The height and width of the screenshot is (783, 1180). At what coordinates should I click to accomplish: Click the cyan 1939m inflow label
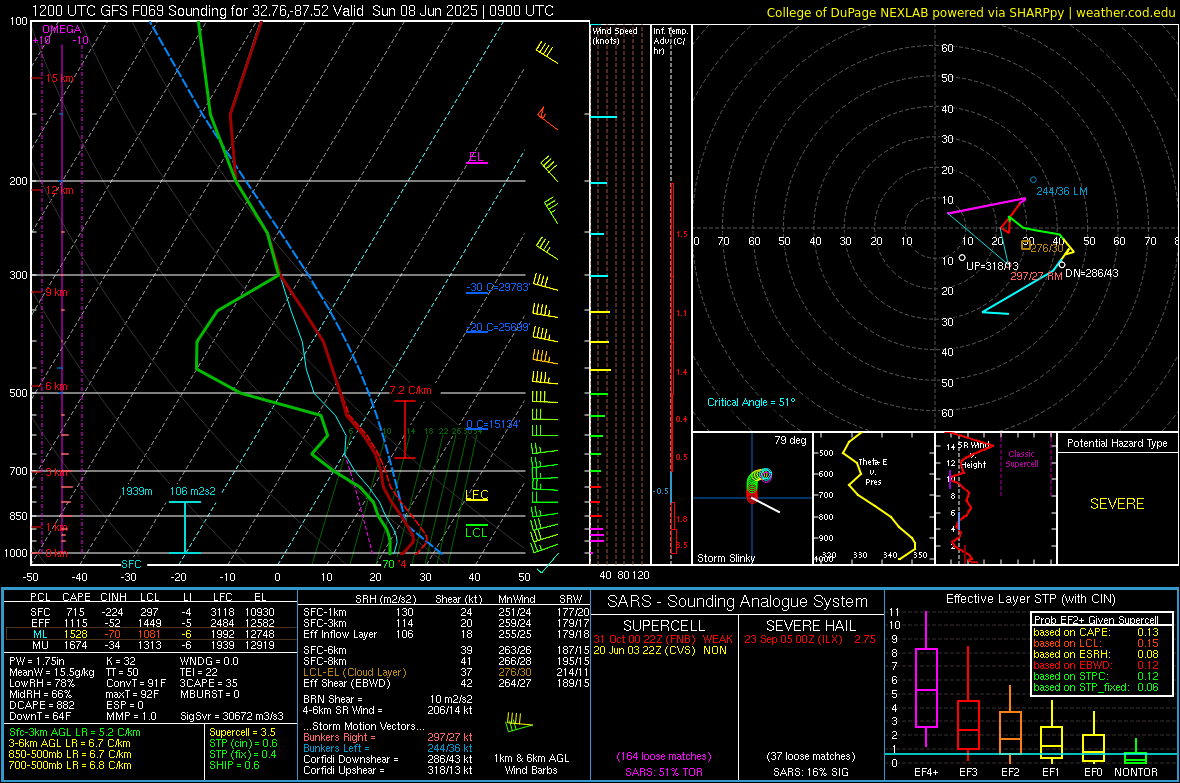pos(136,491)
